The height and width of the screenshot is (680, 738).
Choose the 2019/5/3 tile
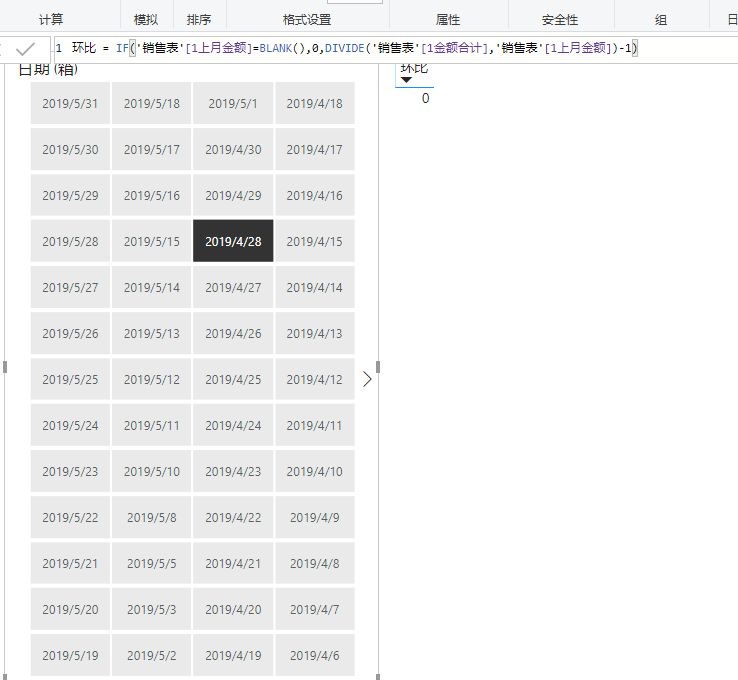point(152,609)
